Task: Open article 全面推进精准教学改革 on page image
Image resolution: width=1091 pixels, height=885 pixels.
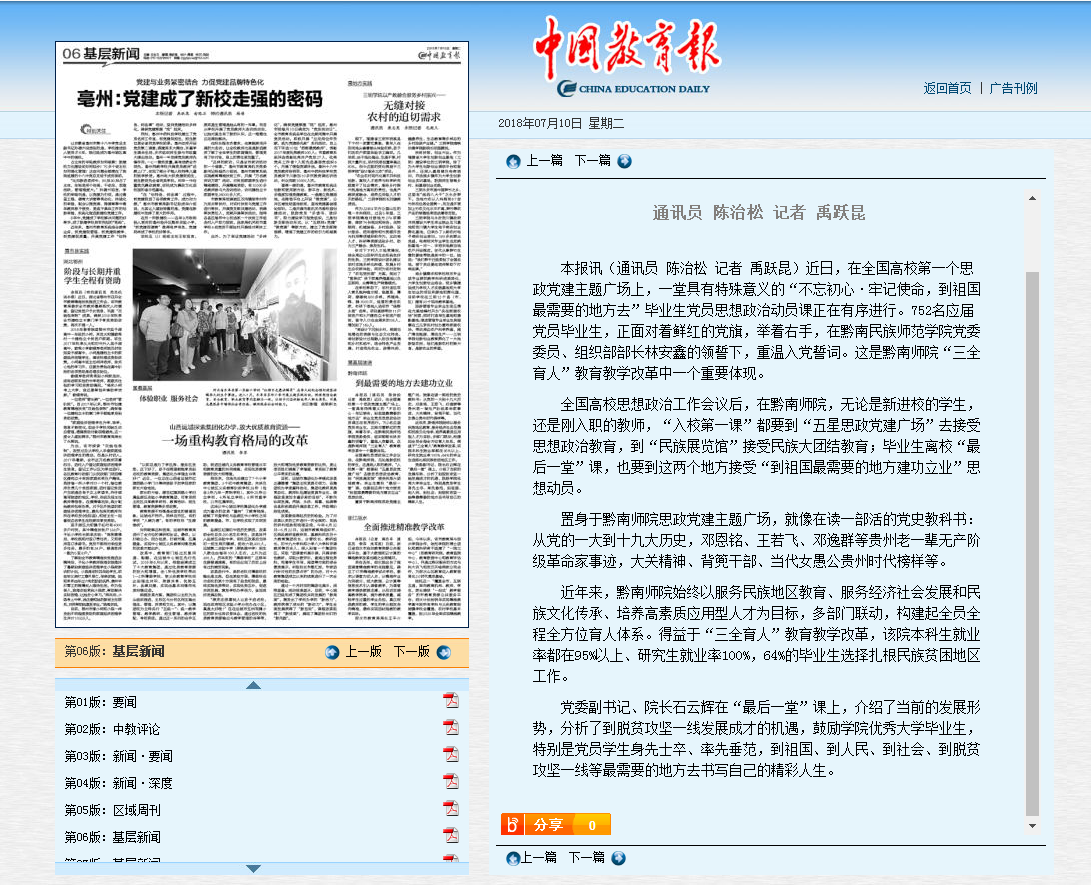Action: click(404, 527)
